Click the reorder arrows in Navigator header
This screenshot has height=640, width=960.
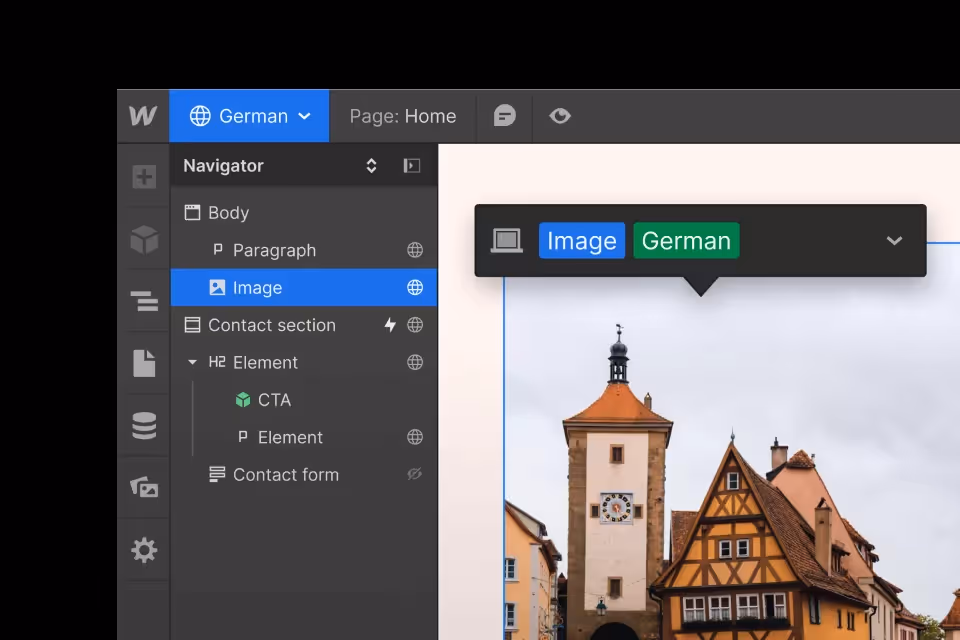click(371, 165)
